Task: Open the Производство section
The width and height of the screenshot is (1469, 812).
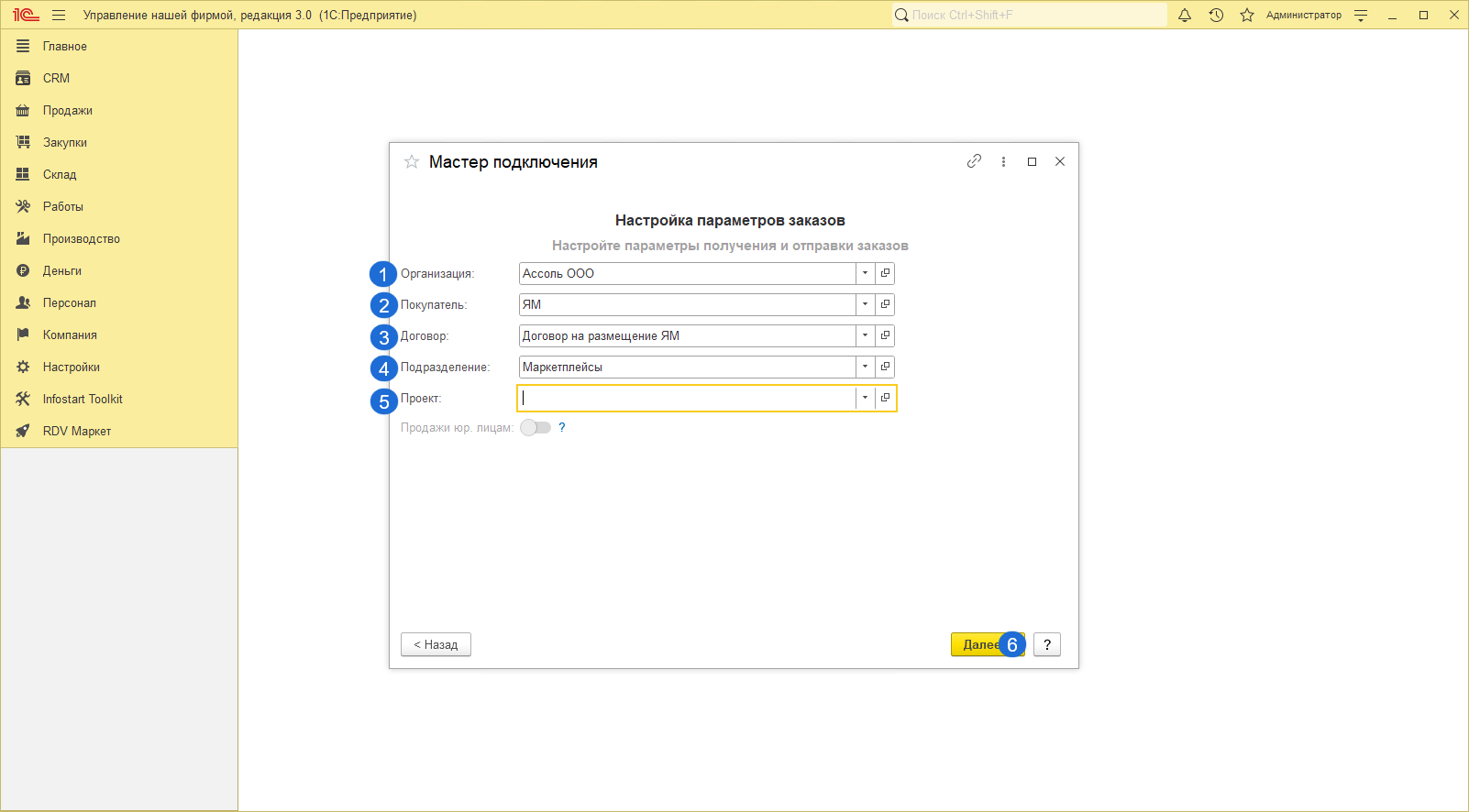Action: 119,238
